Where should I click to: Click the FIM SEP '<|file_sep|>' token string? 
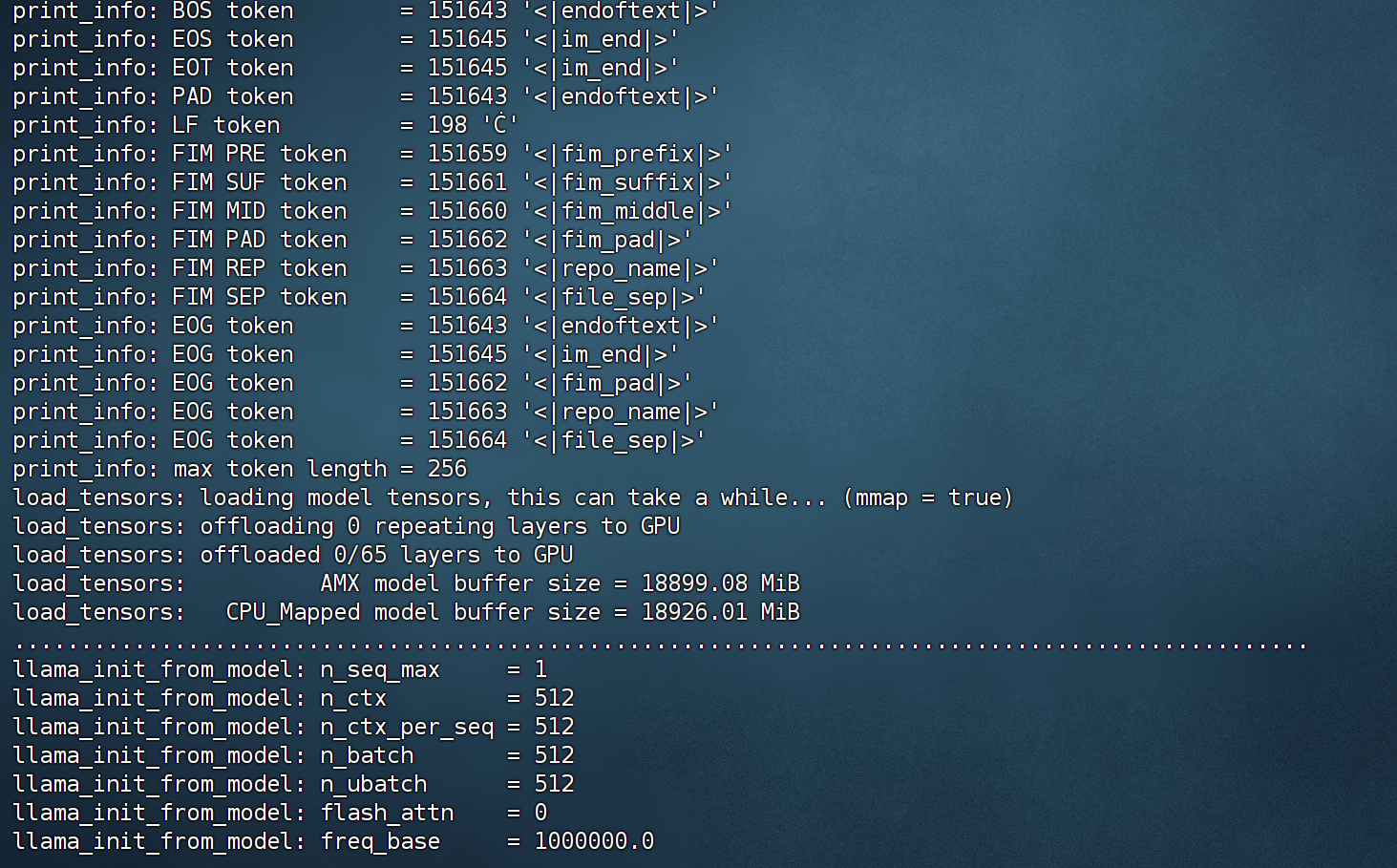pyautogui.click(x=614, y=297)
